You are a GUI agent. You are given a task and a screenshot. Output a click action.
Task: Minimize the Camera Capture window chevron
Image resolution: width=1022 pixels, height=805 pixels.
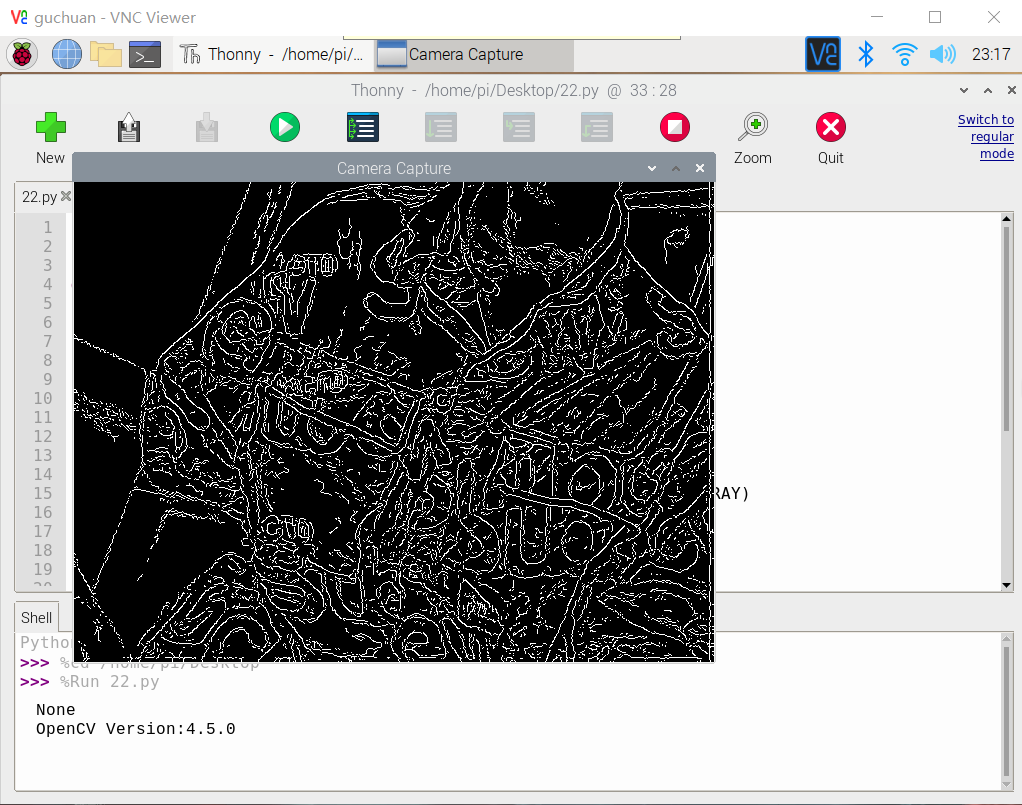click(652, 168)
